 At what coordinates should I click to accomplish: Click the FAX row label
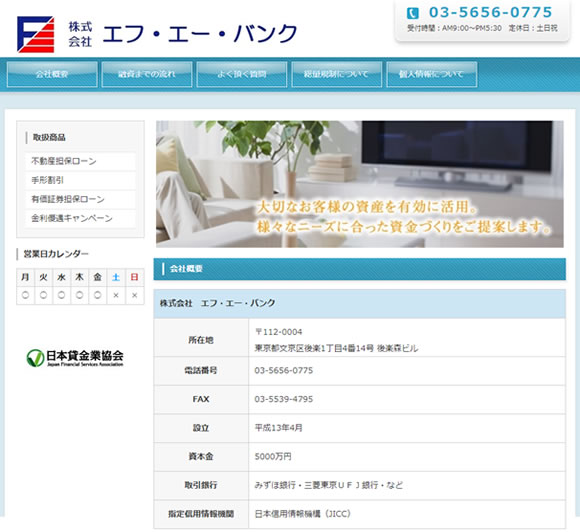(x=201, y=399)
